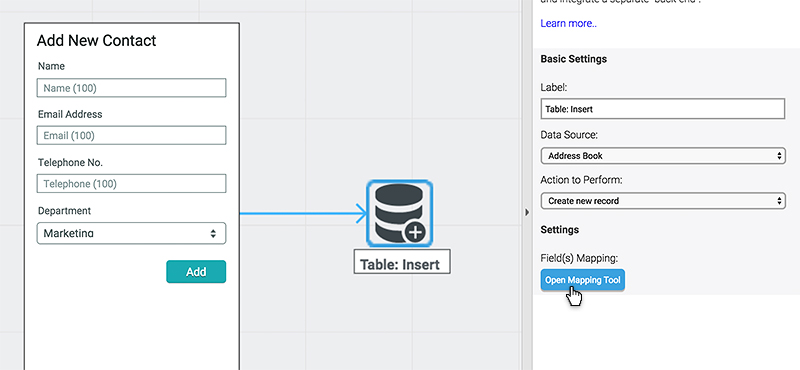Click the Basic Settings heading

point(573,59)
